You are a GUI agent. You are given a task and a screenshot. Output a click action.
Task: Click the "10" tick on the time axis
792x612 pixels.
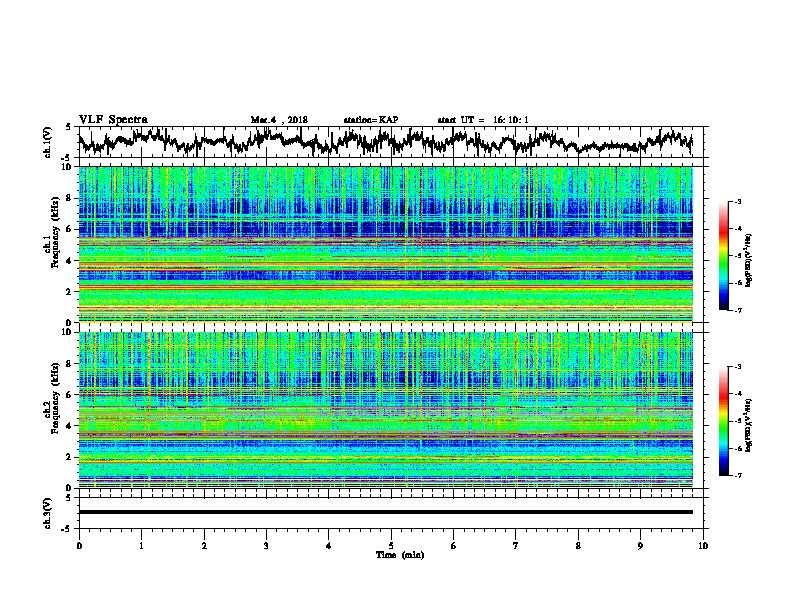(x=703, y=546)
